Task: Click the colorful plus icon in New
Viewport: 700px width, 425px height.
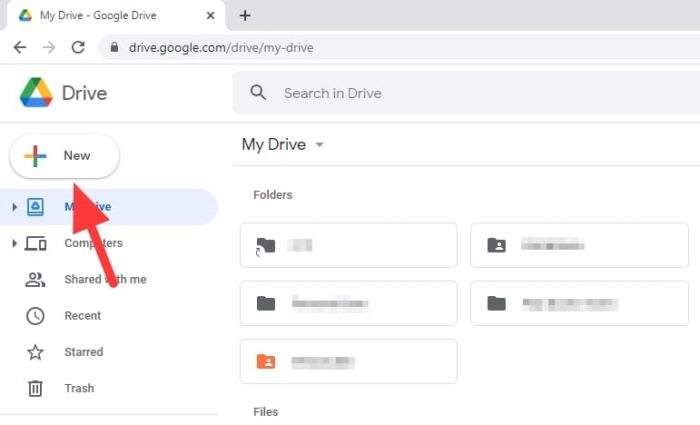Action: pos(35,156)
